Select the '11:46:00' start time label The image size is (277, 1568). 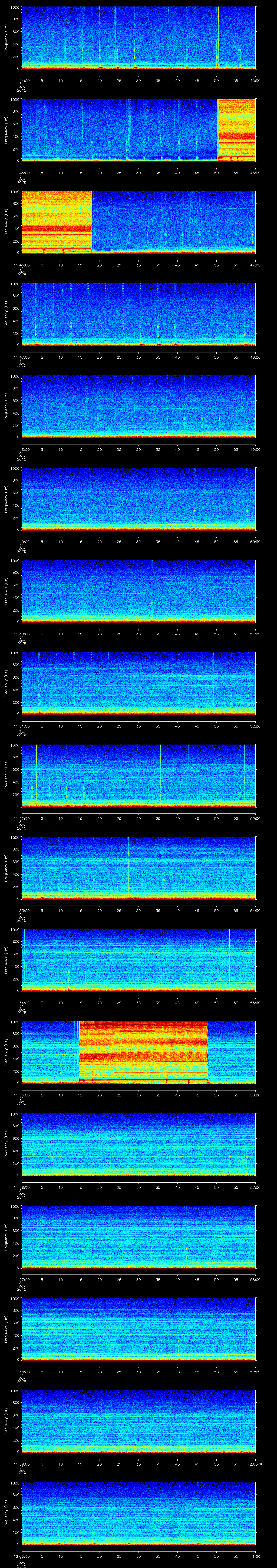tap(21, 265)
